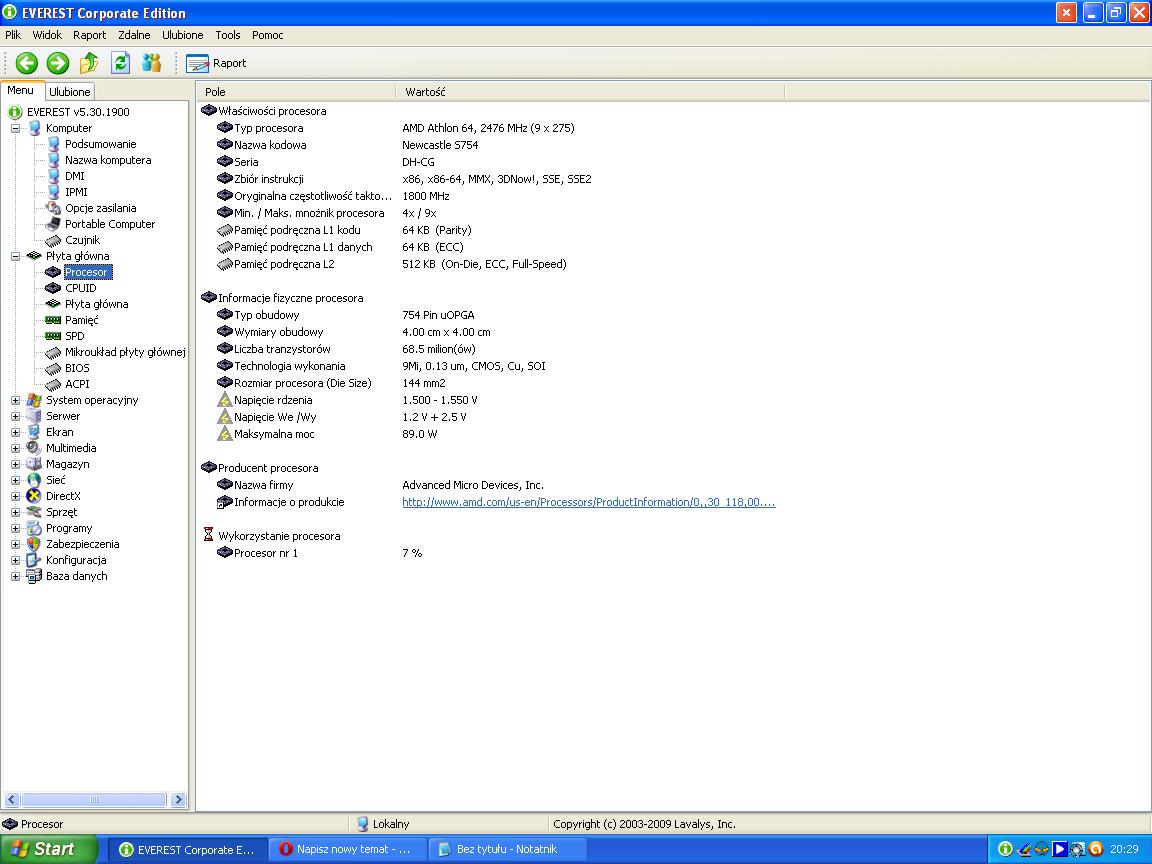1152x864 pixels.
Task: Click the Pamięć memory module icon
Action: click(x=53, y=320)
